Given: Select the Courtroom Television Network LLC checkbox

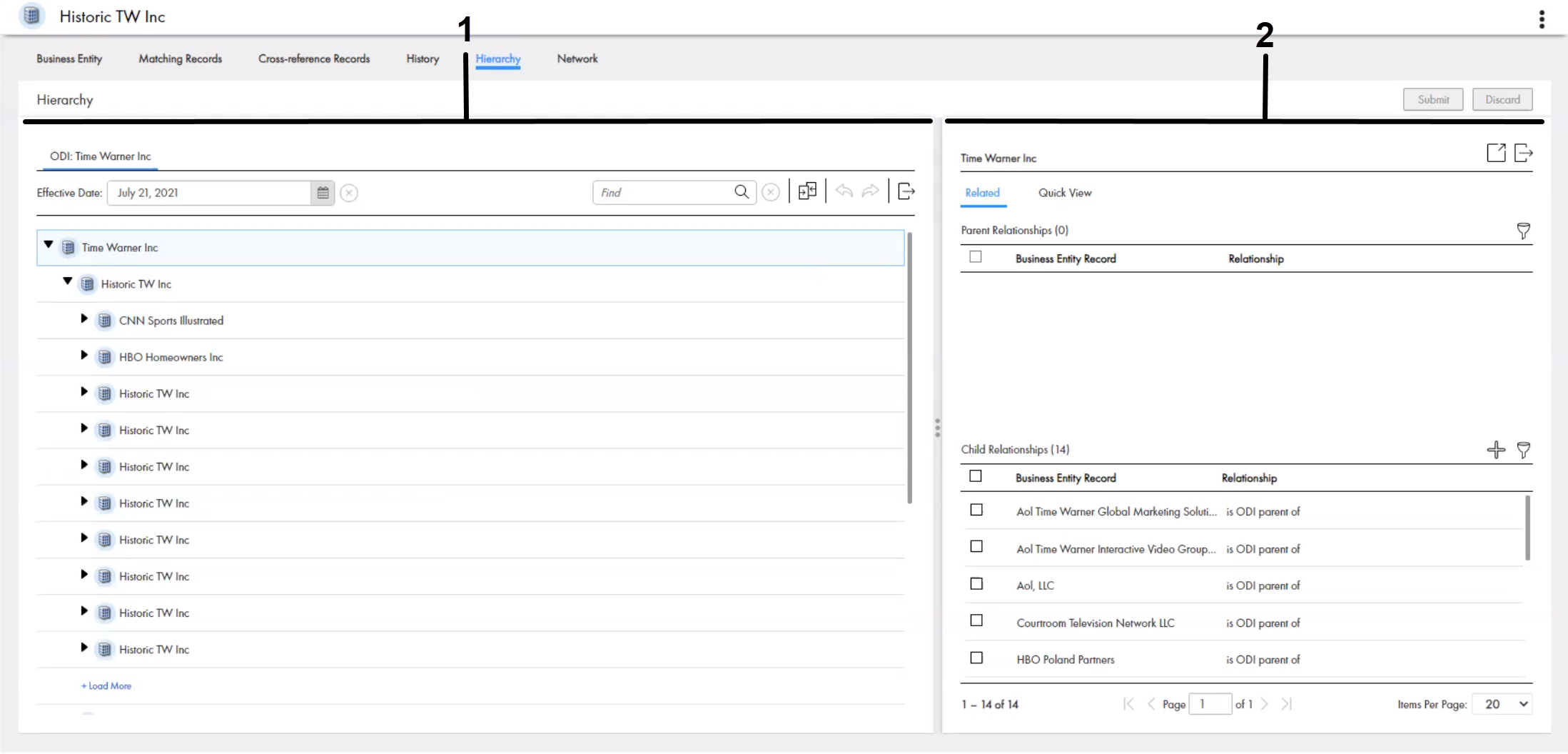Looking at the screenshot, I should (x=976, y=621).
